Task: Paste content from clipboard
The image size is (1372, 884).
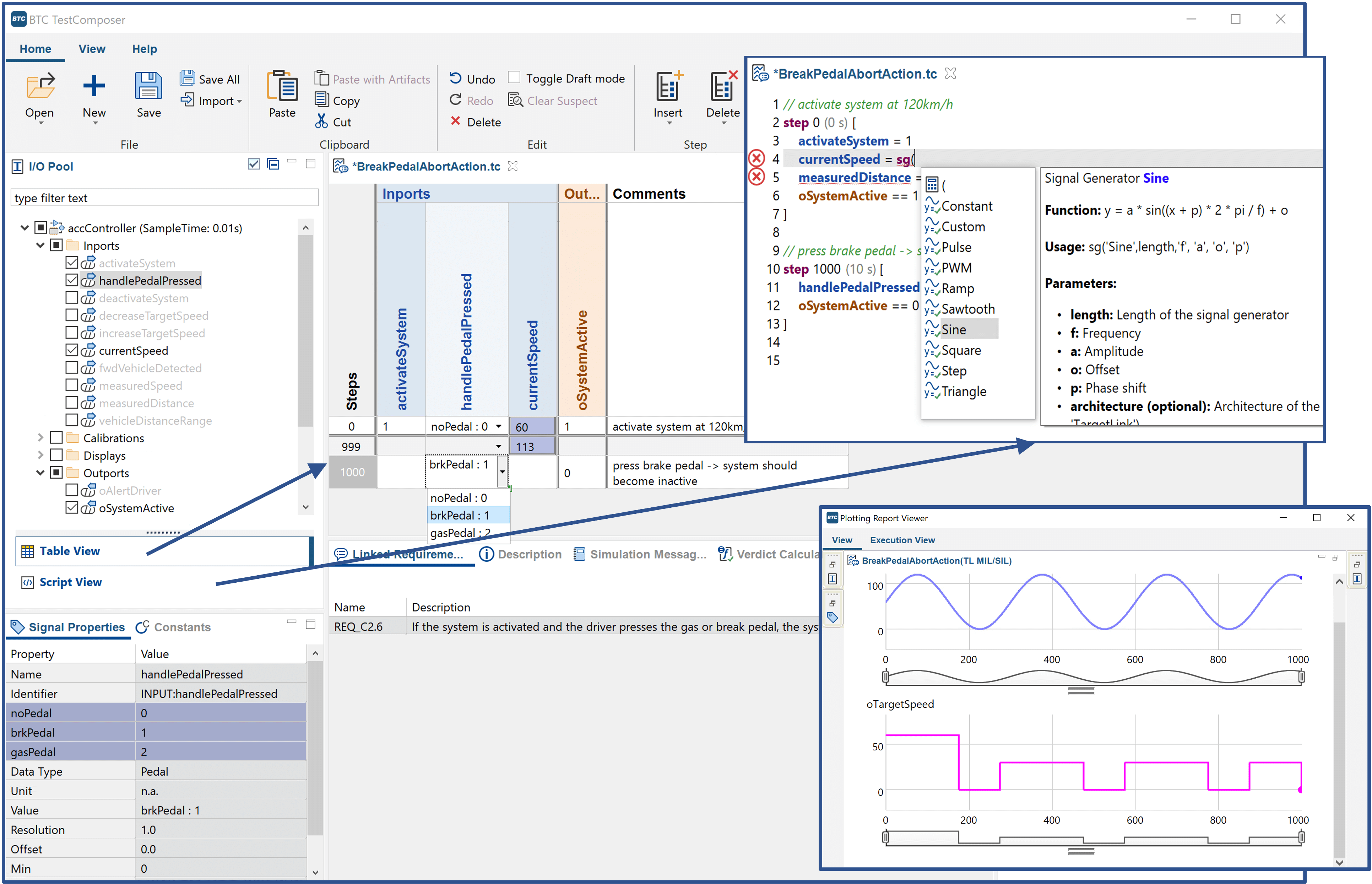Action: pyautogui.click(x=281, y=95)
